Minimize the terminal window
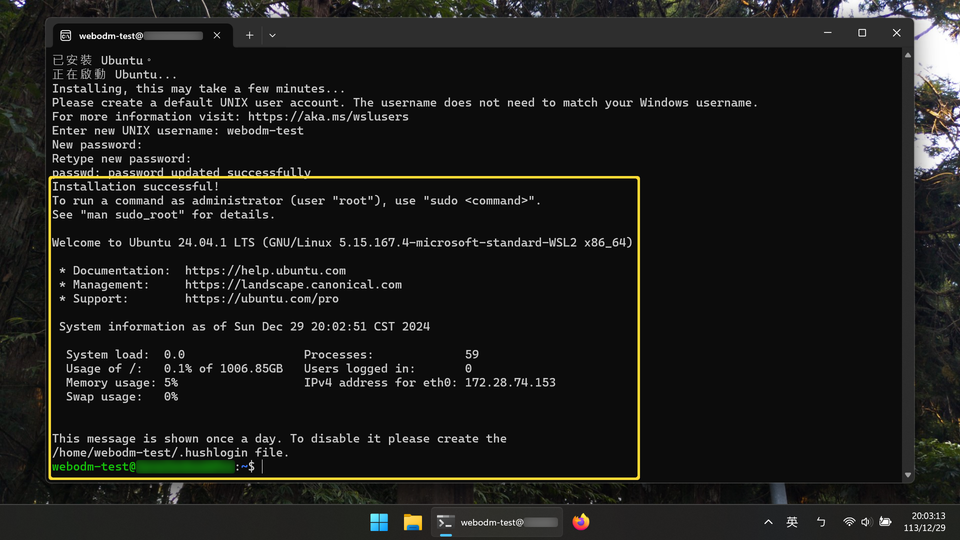The image size is (960, 540). coord(828,33)
